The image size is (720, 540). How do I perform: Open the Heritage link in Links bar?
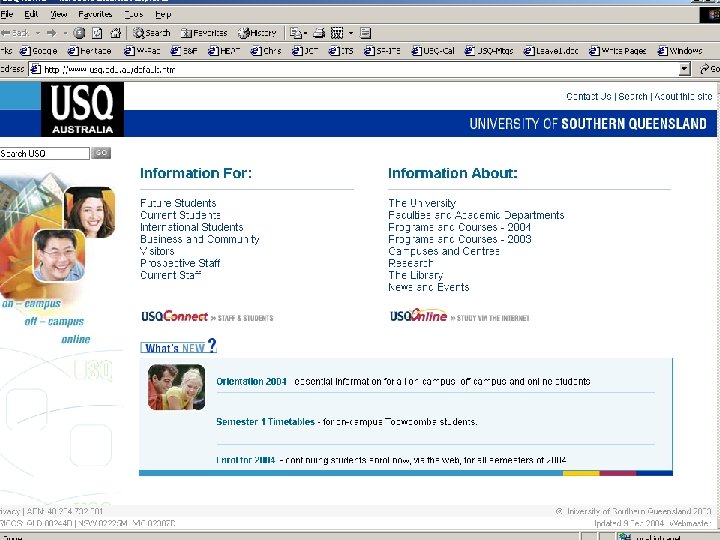click(x=90, y=51)
